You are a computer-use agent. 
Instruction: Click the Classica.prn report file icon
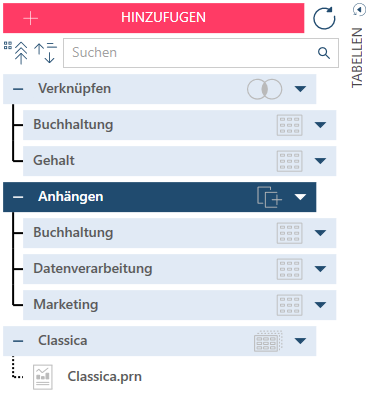(x=43, y=377)
